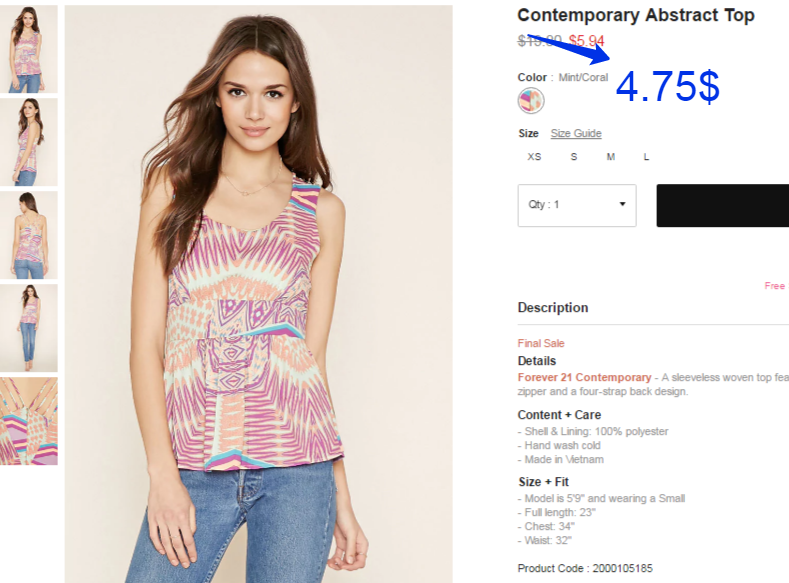789x583 pixels.
Task: Open the Size Guide link
Action: tap(576, 133)
